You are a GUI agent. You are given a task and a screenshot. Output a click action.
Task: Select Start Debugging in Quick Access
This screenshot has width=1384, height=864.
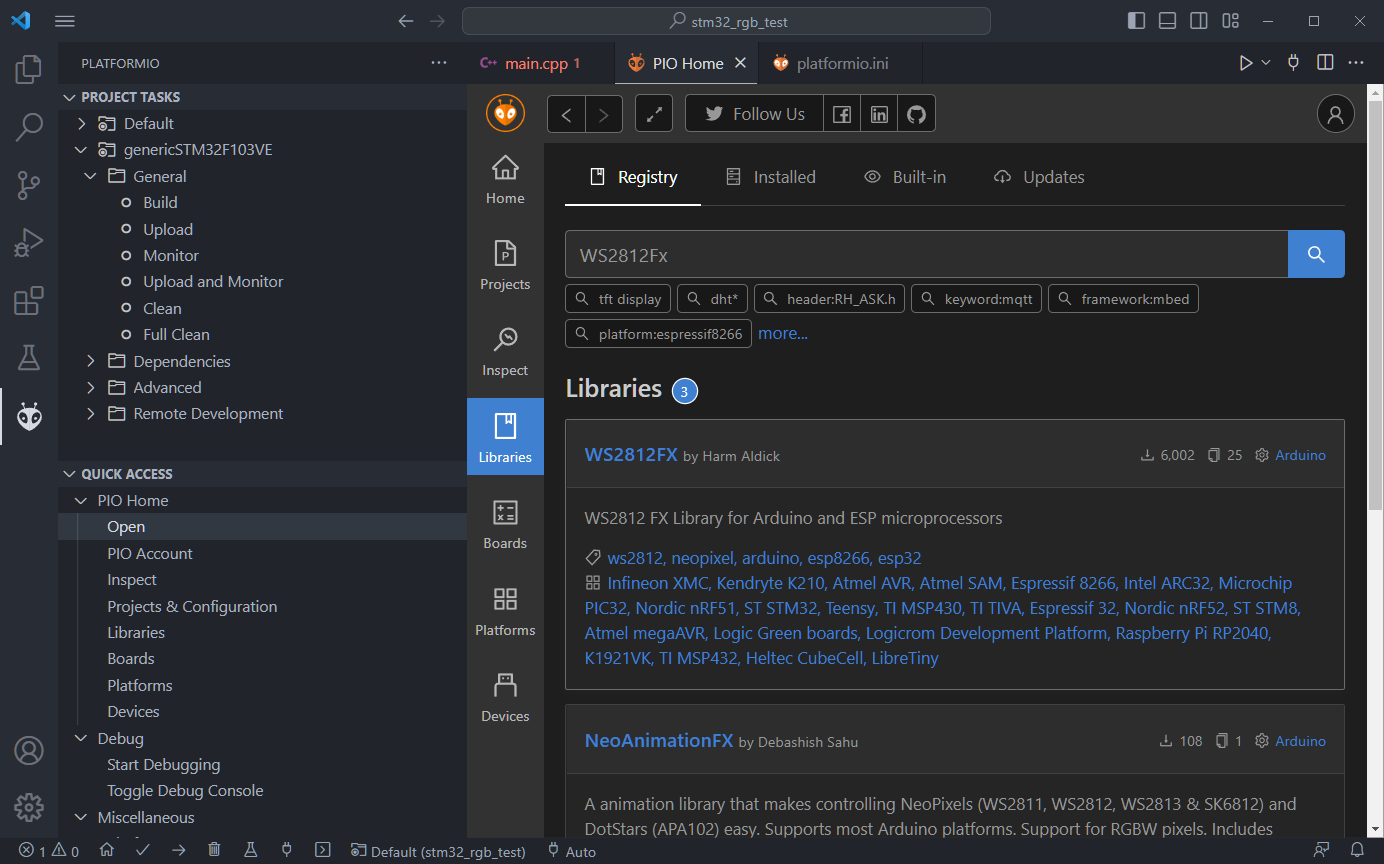[x=262, y=764]
